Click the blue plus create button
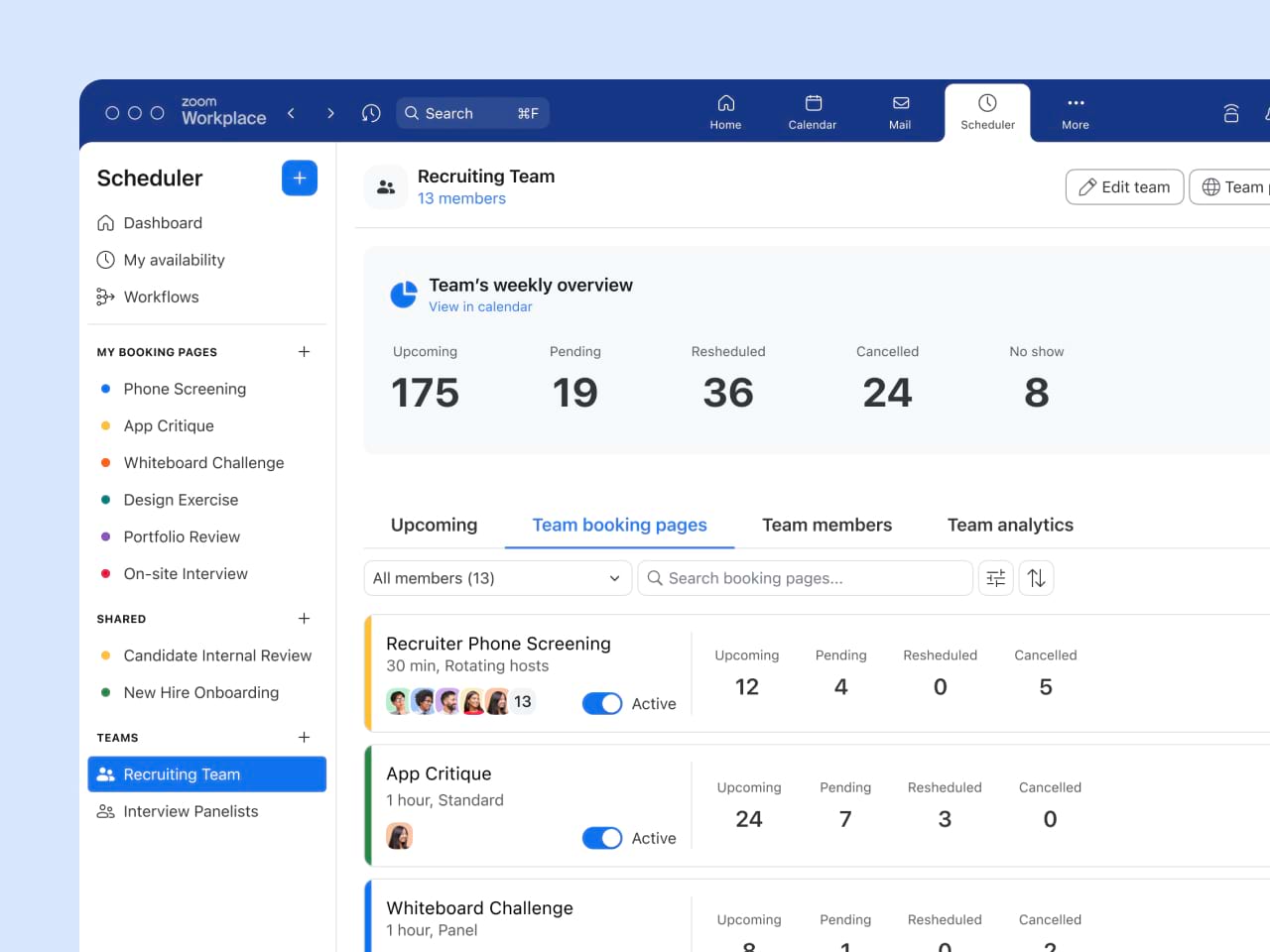Image resolution: width=1270 pixels, height=952 pixels. coord(299,178)
